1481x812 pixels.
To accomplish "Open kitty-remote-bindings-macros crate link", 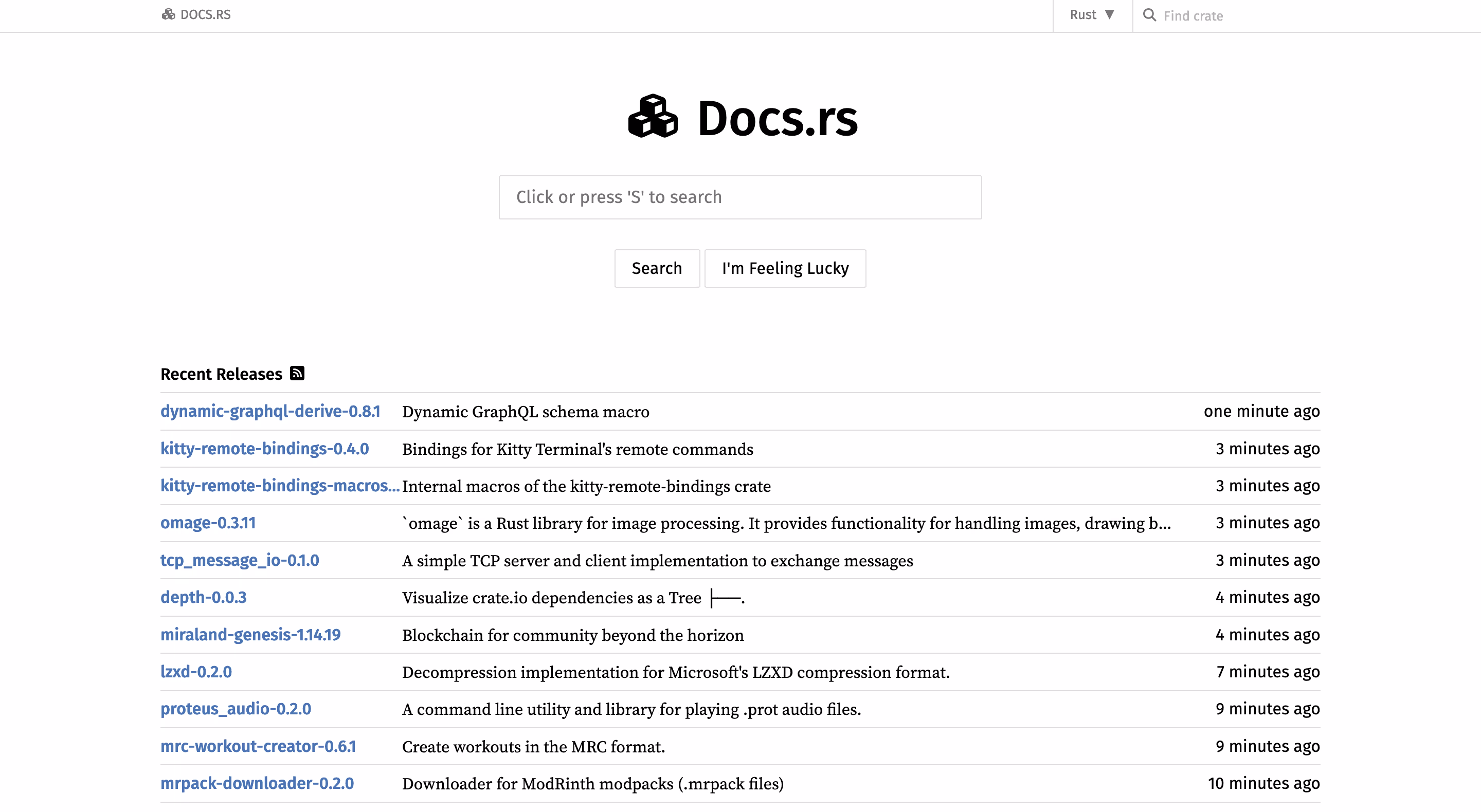I will (x=280, y=486).
